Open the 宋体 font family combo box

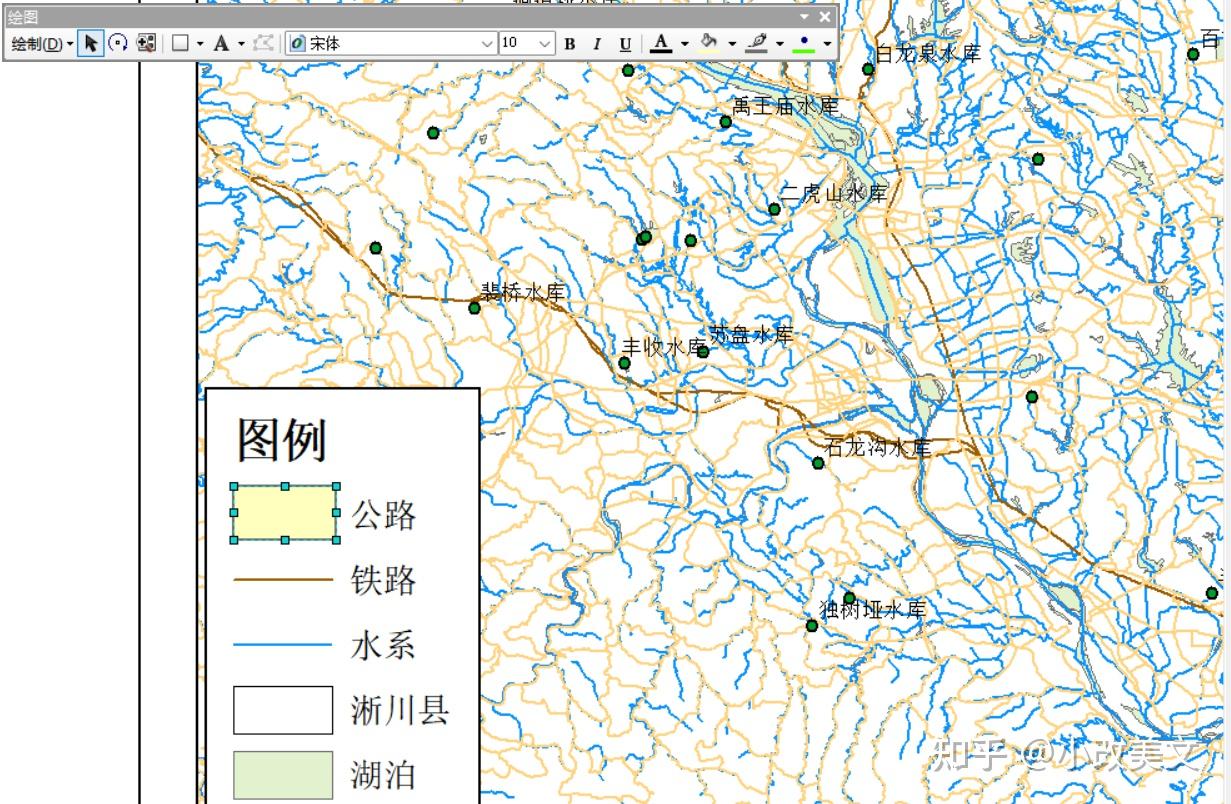click(390, 44)
